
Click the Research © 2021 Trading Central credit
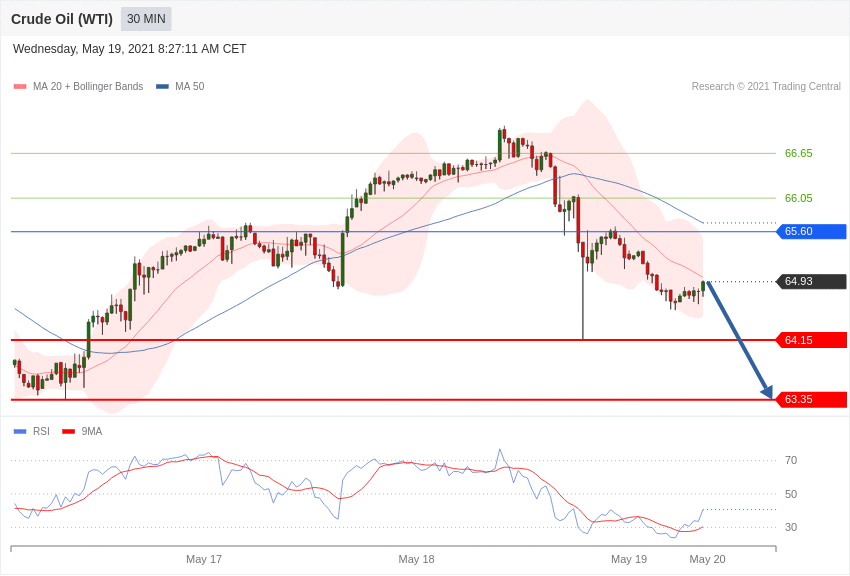point(766,86)
